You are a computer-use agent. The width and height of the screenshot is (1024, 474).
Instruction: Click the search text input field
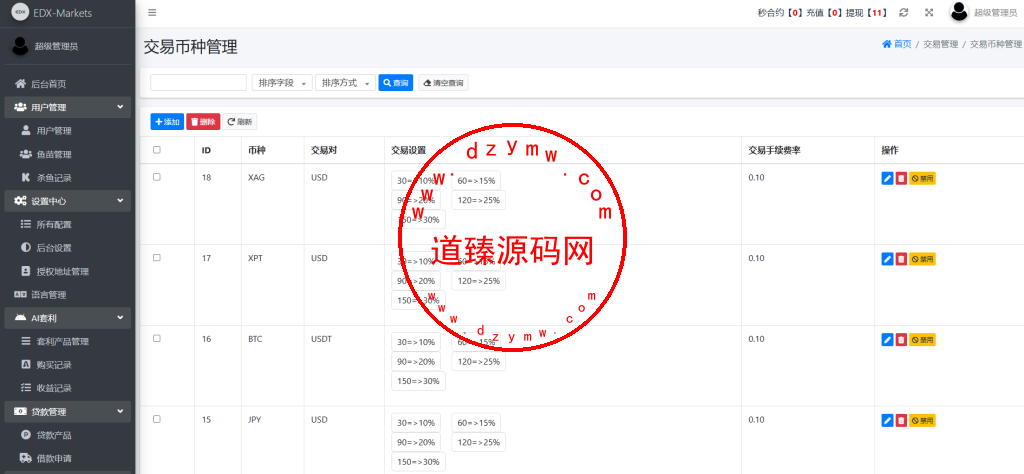click(x=199, y=83)
